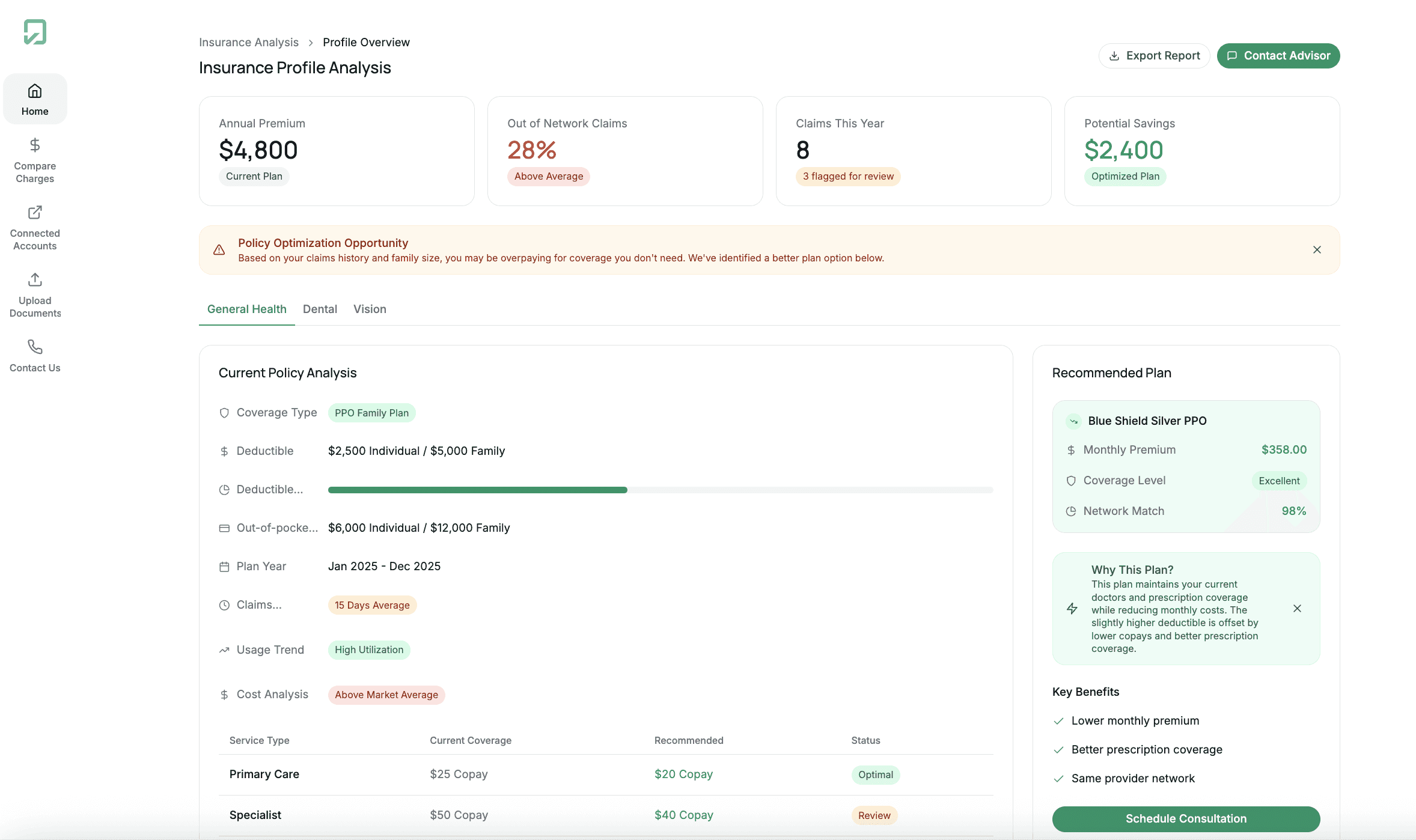Click the checkmark beside Lower monthly premium
The image size is (1416, 840).
click(x=1058, y=721)
